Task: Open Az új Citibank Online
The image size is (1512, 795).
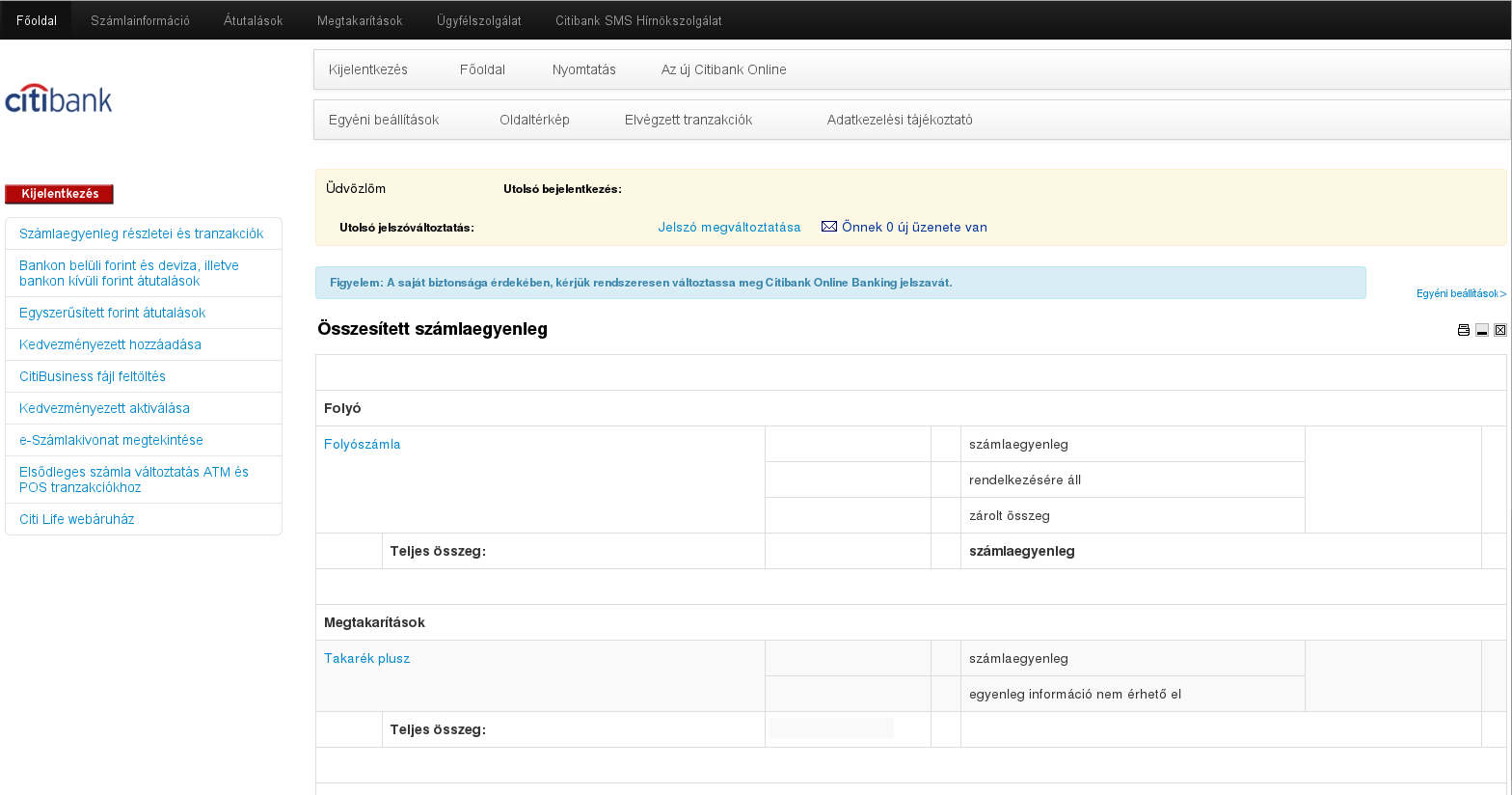Action: [x=724, y=69]
